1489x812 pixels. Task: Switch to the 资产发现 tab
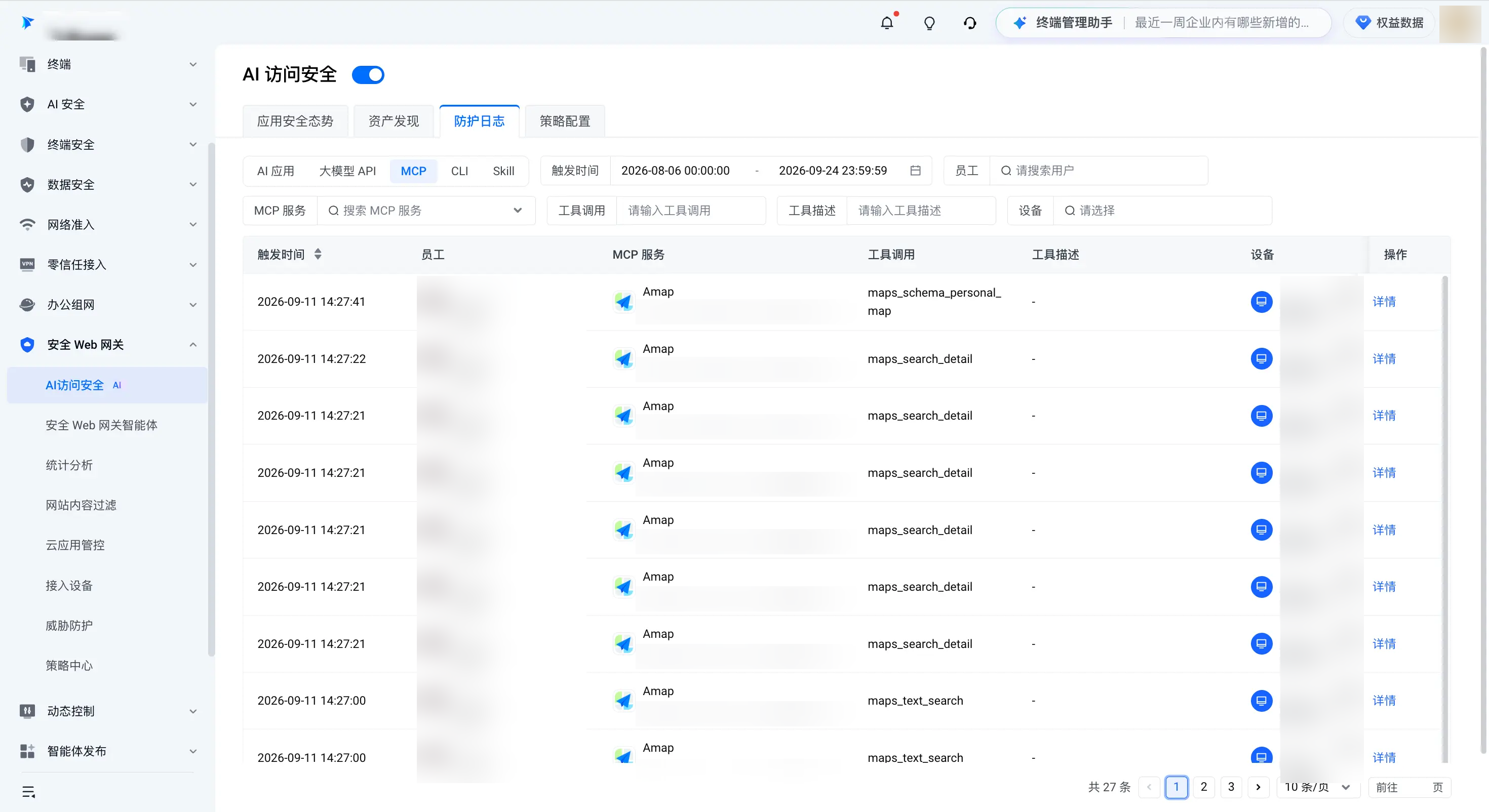pos(394,121)
